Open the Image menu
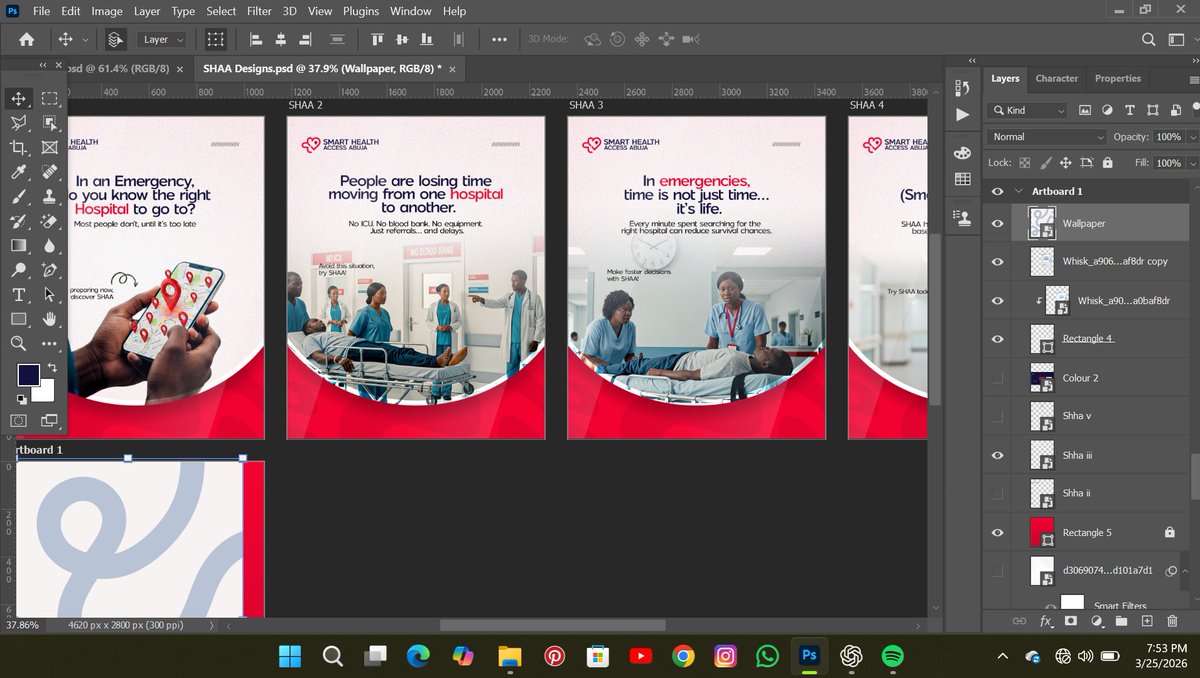Viewport: 1200px width, 678px height. [x=106, y=11]
